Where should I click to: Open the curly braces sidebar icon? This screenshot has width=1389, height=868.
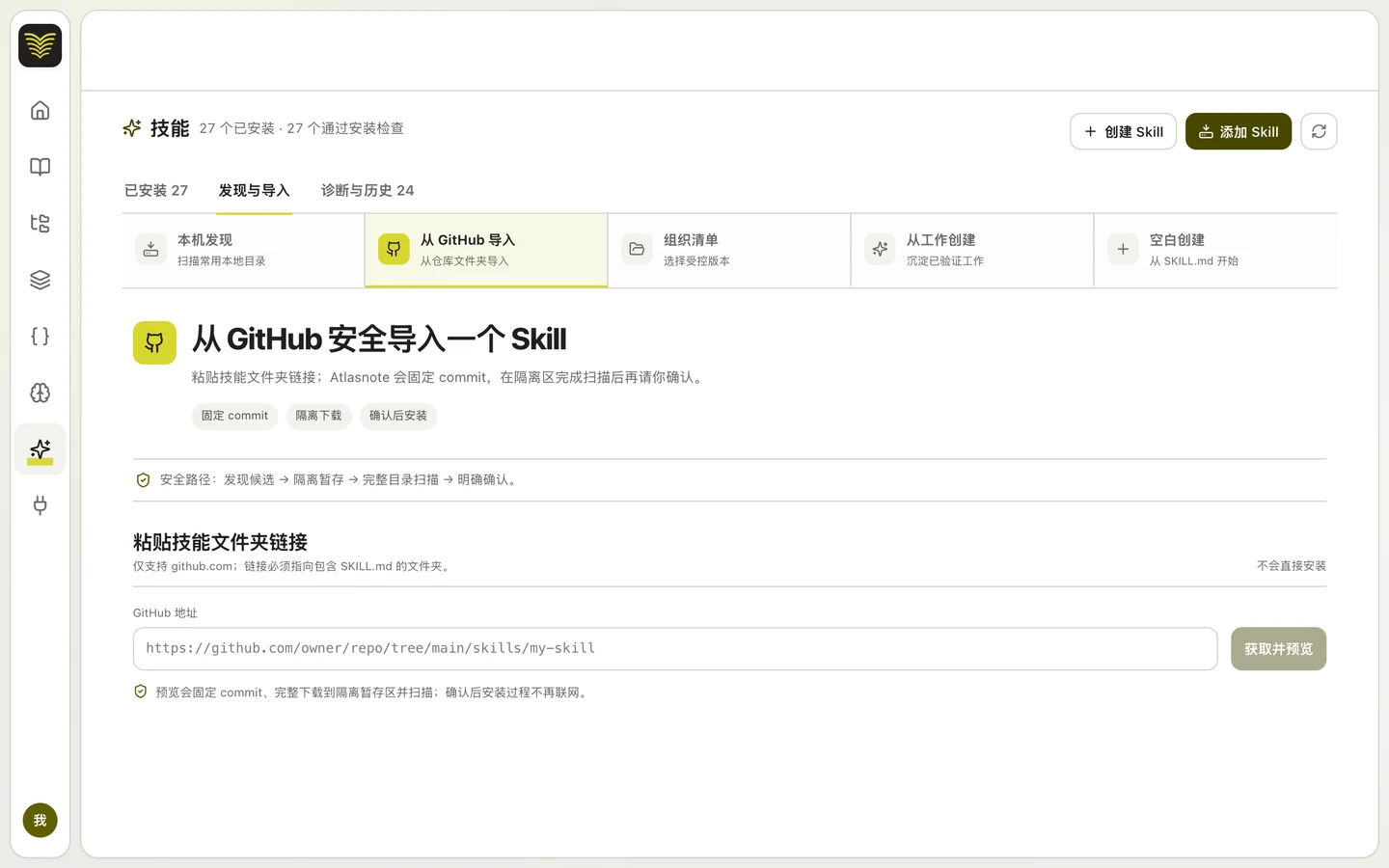(40, 337)
